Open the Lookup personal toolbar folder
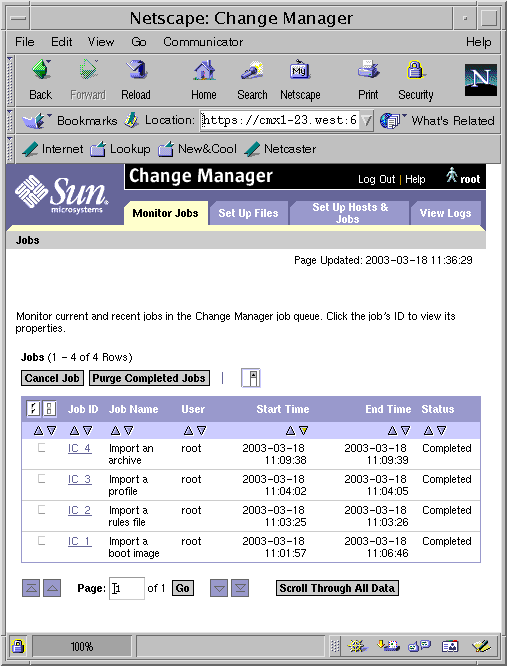The height and width of the screenshot is (666, 507). point(120,149)
